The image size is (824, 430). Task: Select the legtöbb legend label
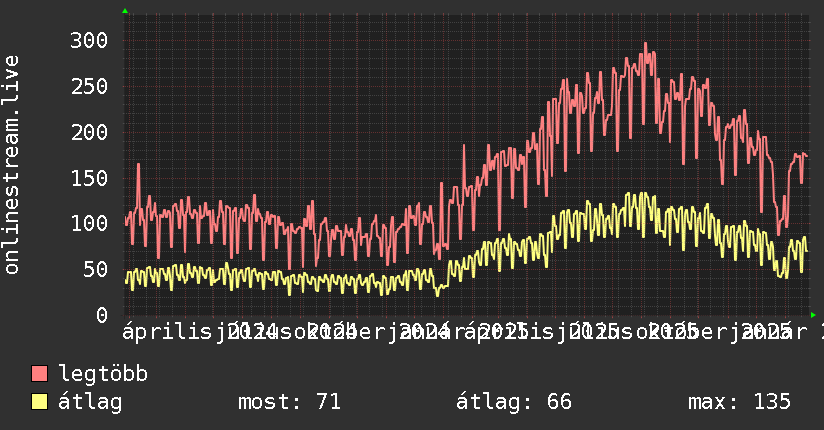pos(103,374)
